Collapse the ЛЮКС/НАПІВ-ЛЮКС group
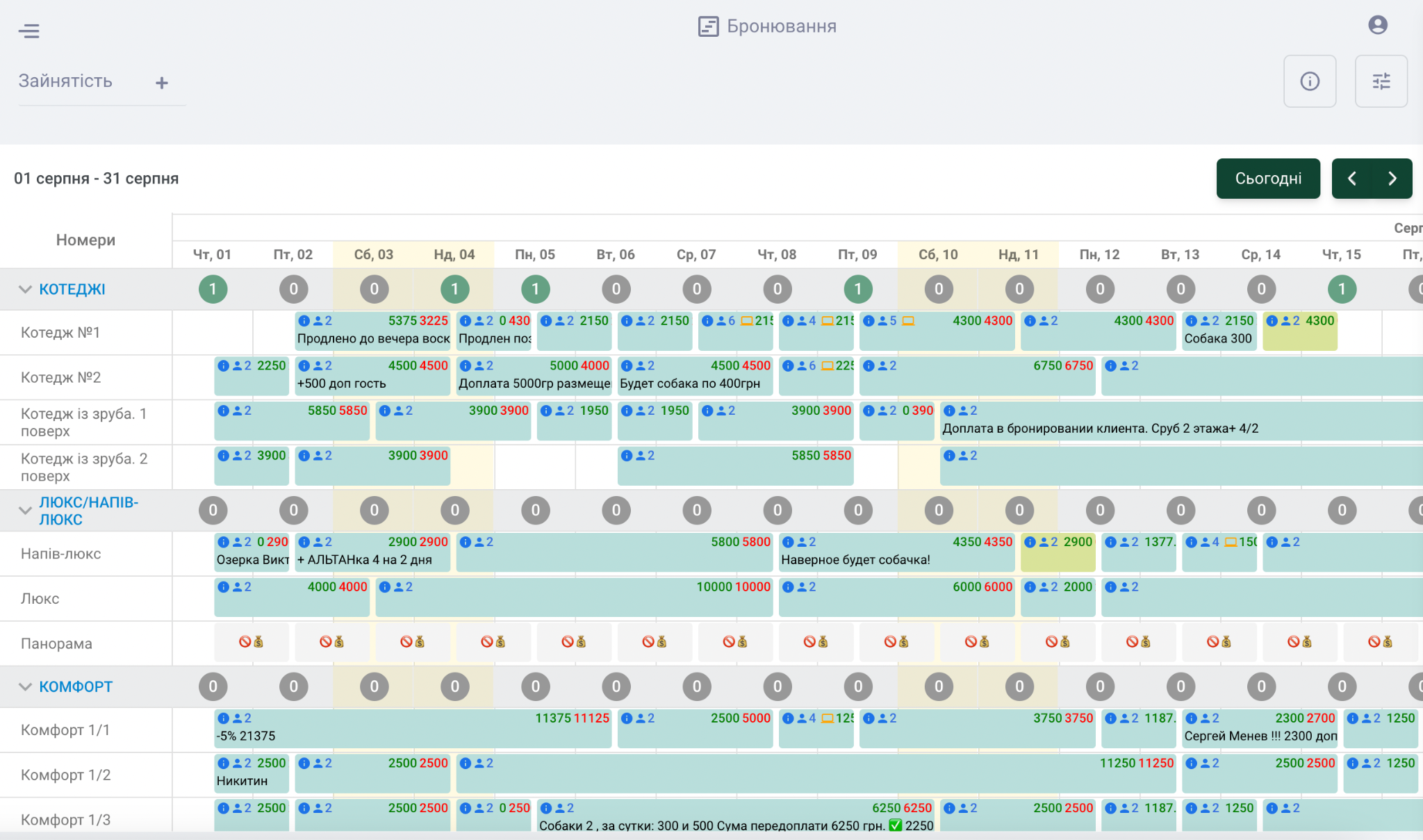Screen dimensions: 1423x840 [x=25, y=511]
